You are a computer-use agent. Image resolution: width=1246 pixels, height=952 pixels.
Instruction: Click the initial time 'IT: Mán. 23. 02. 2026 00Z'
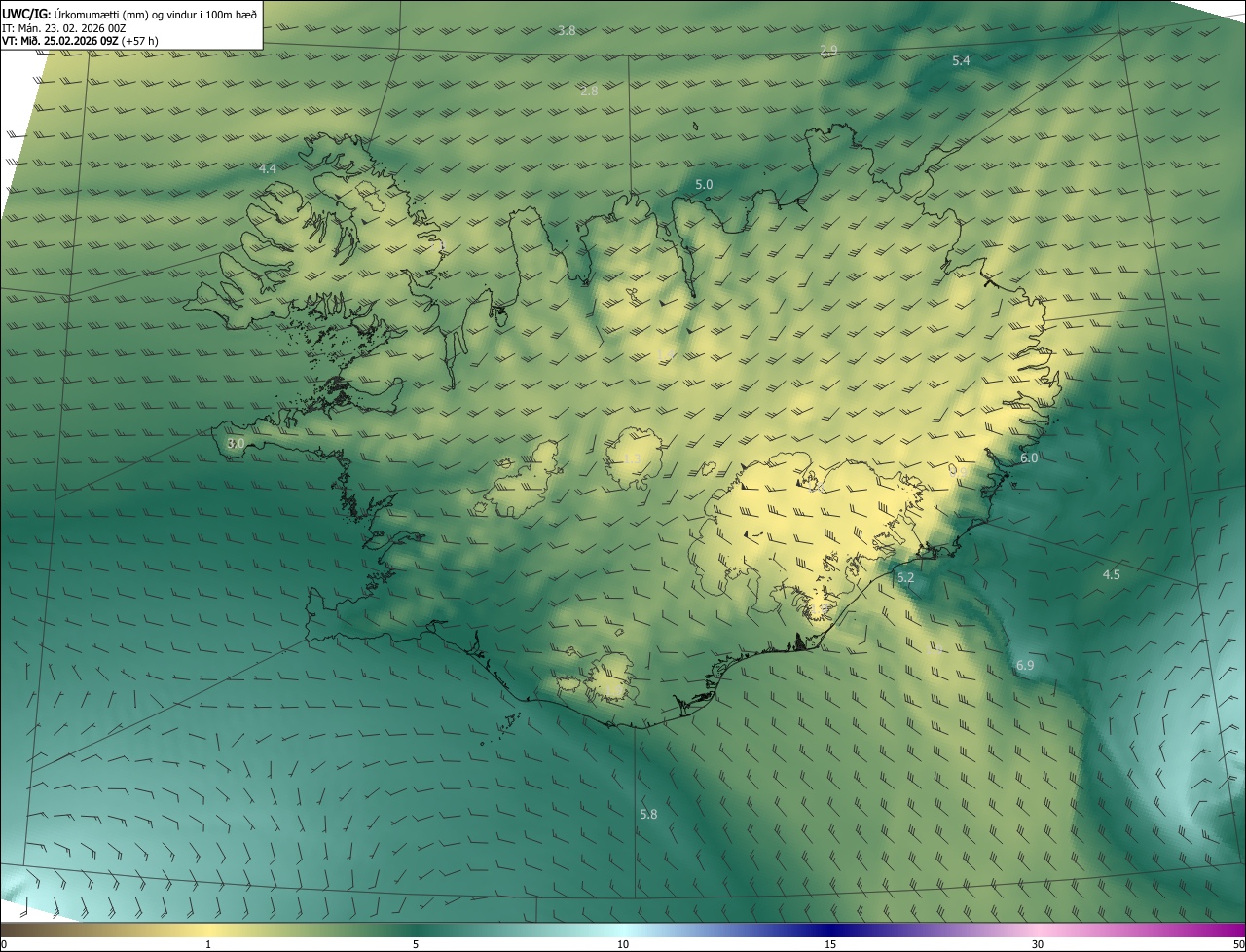click(x=64, y=28)
